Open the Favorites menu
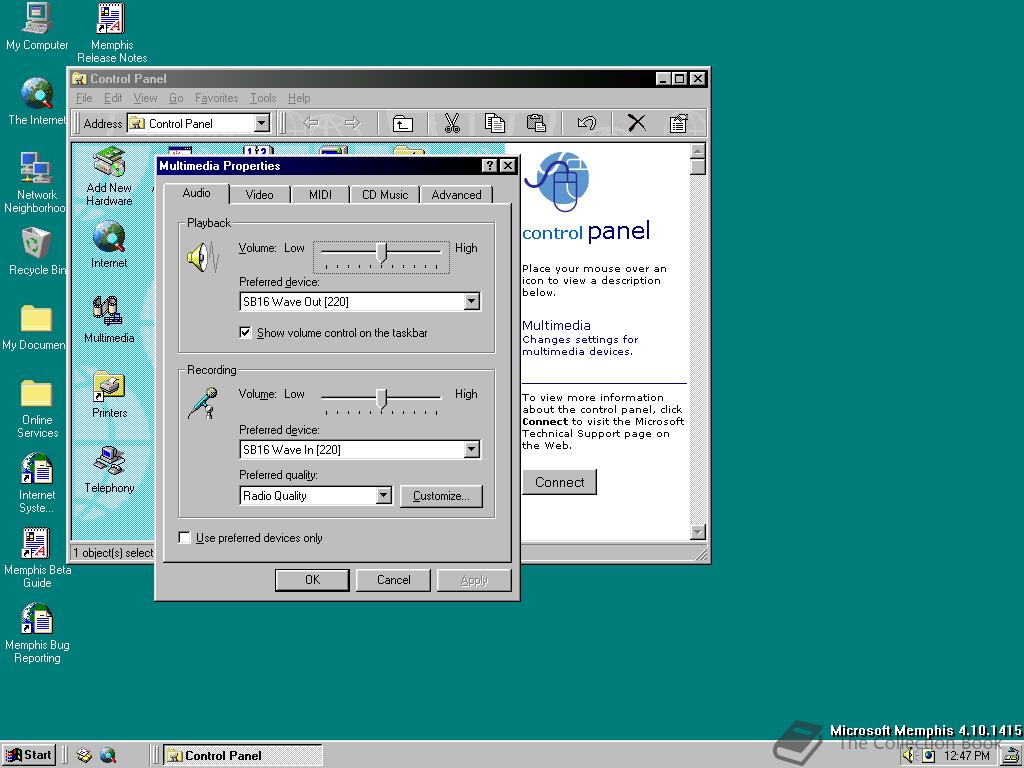The width and height of the screenshot is (1024, 768). tap(216, 98)
